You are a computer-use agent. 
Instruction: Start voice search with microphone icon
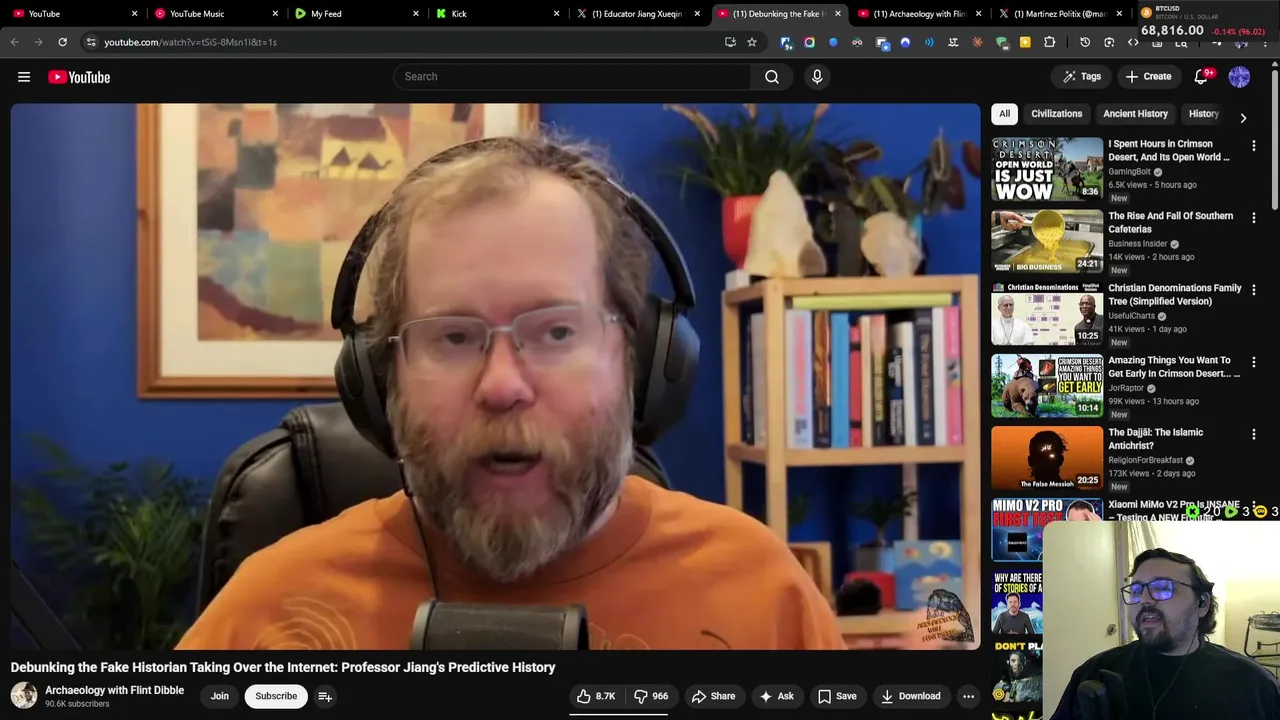[x=817, y=77]
